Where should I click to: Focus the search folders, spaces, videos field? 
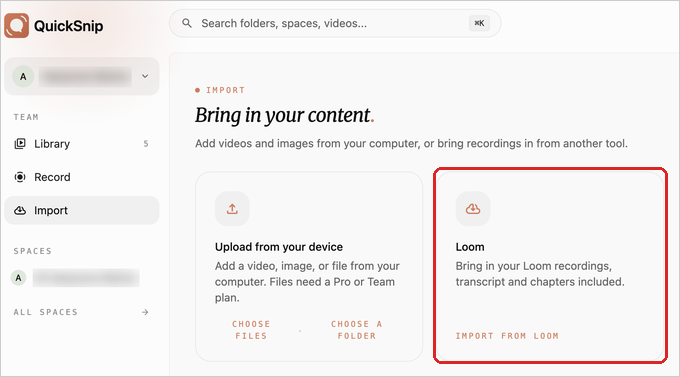pos(335,23)
